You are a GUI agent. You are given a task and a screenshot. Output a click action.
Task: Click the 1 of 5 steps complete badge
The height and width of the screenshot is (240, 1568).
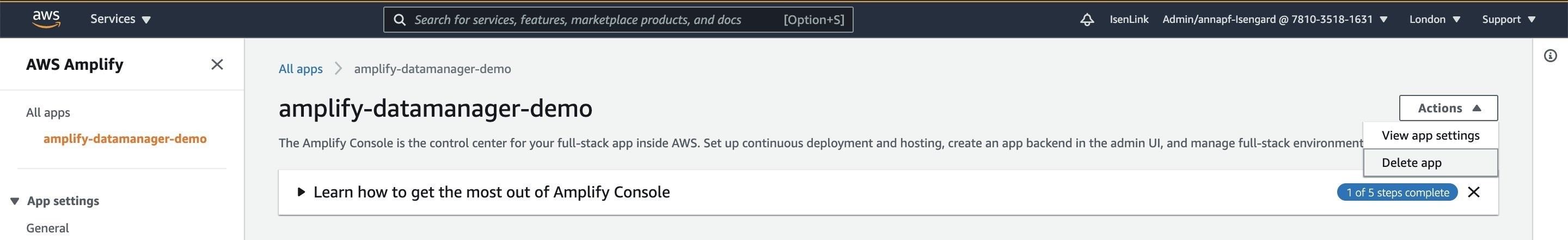coord(1397,192)
